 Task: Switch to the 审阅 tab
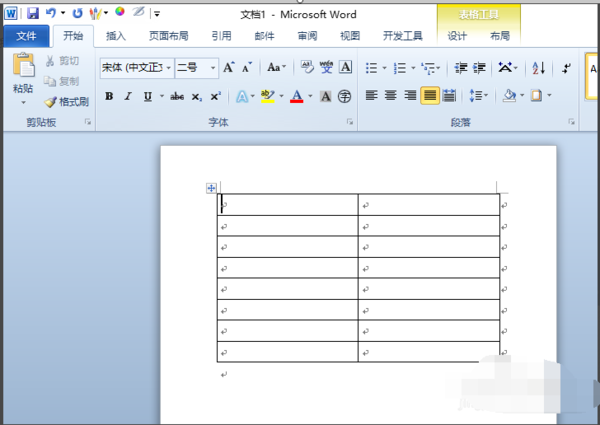[307, 36]
